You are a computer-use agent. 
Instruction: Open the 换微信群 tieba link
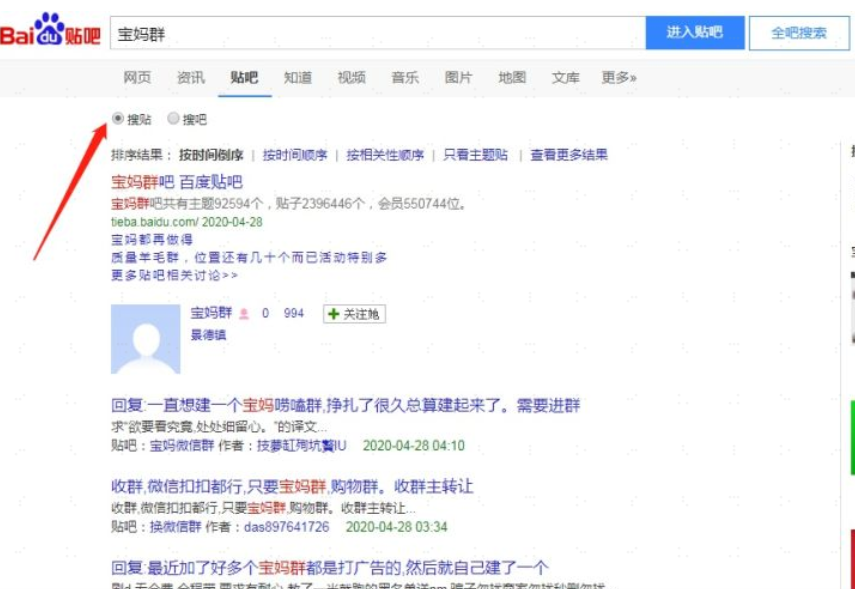[176, 527]
